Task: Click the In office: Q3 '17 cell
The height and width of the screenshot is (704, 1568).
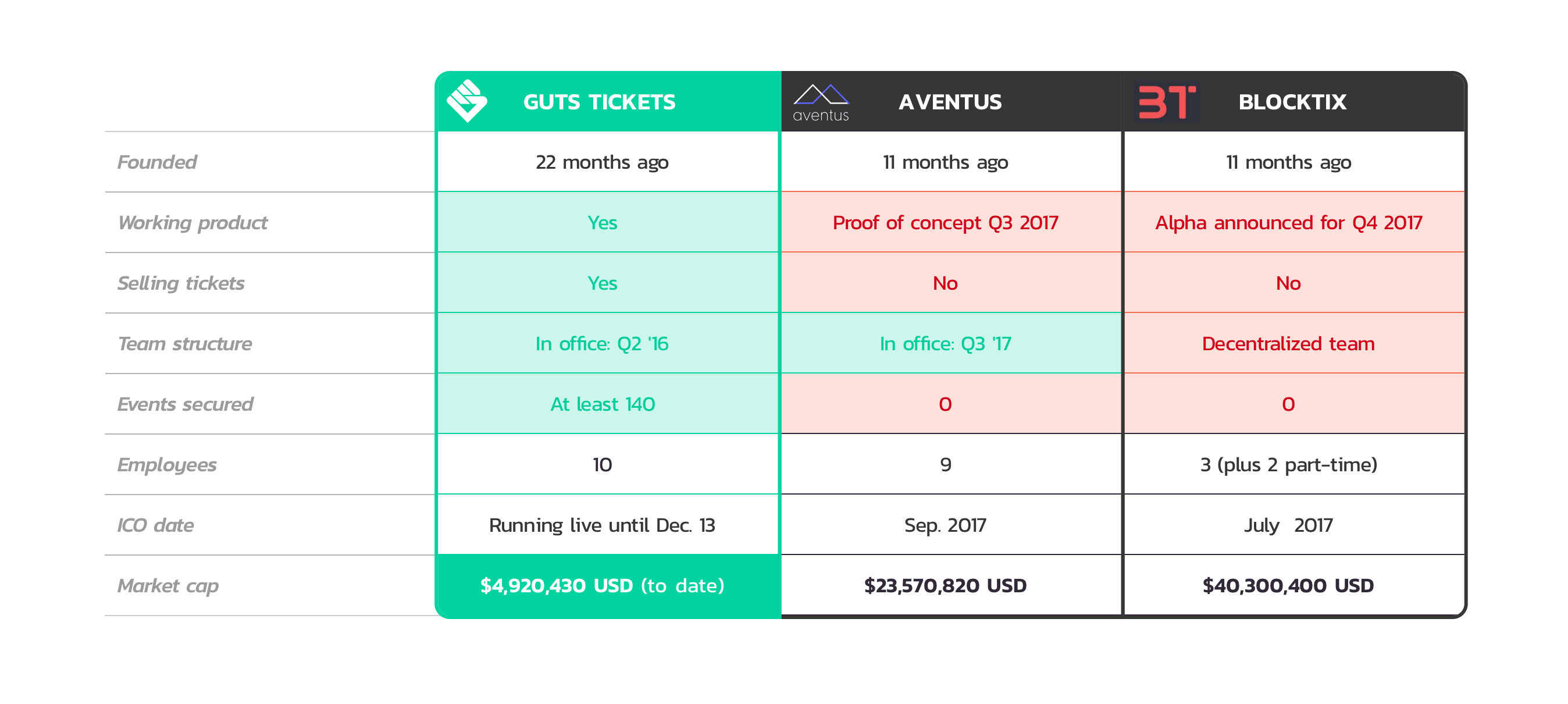Action: click(x=951, y=343)
